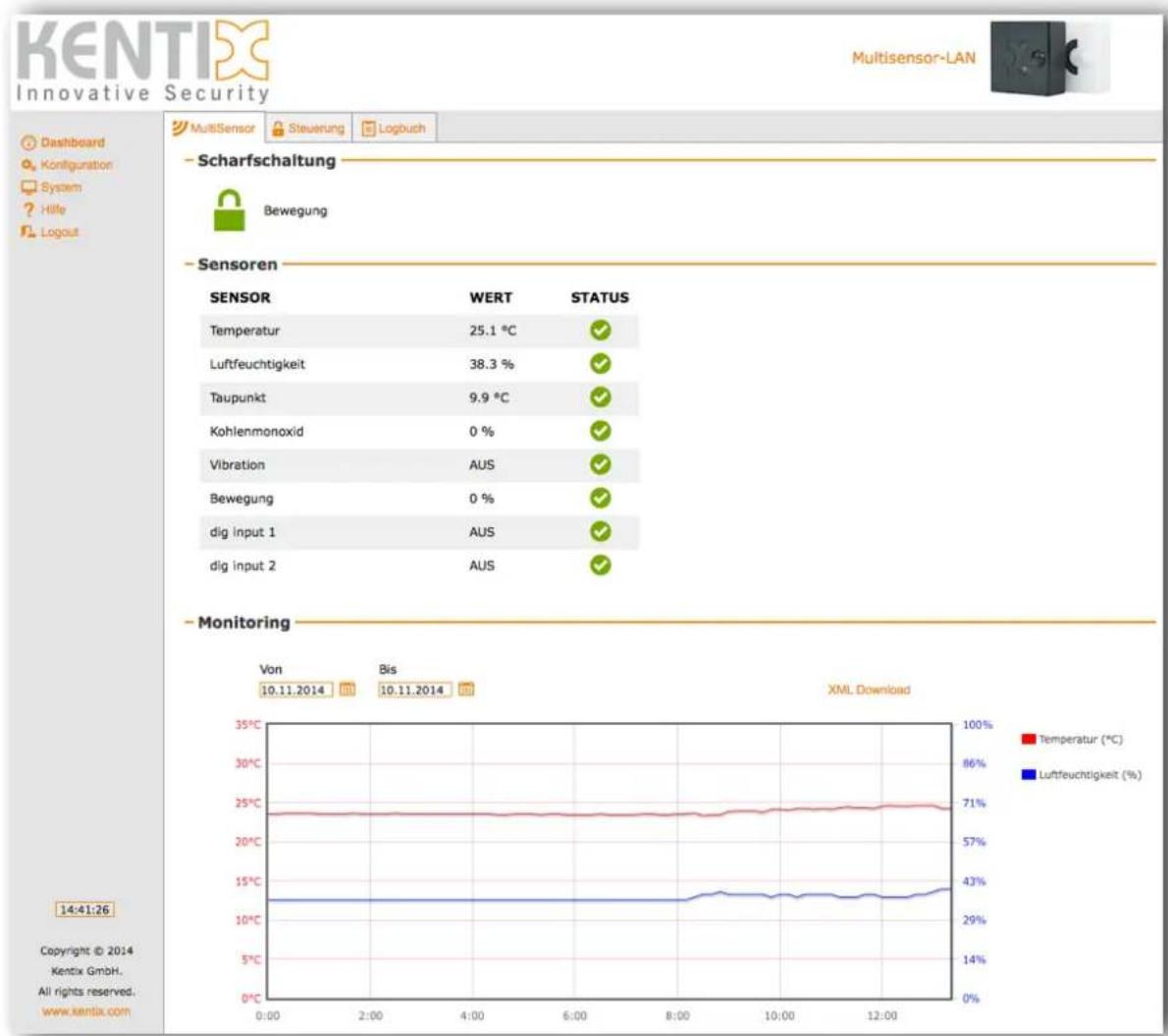Click the Bewegung row status check icon
This screenshot has width=1168, height=1036.
(x=601, y=497)
